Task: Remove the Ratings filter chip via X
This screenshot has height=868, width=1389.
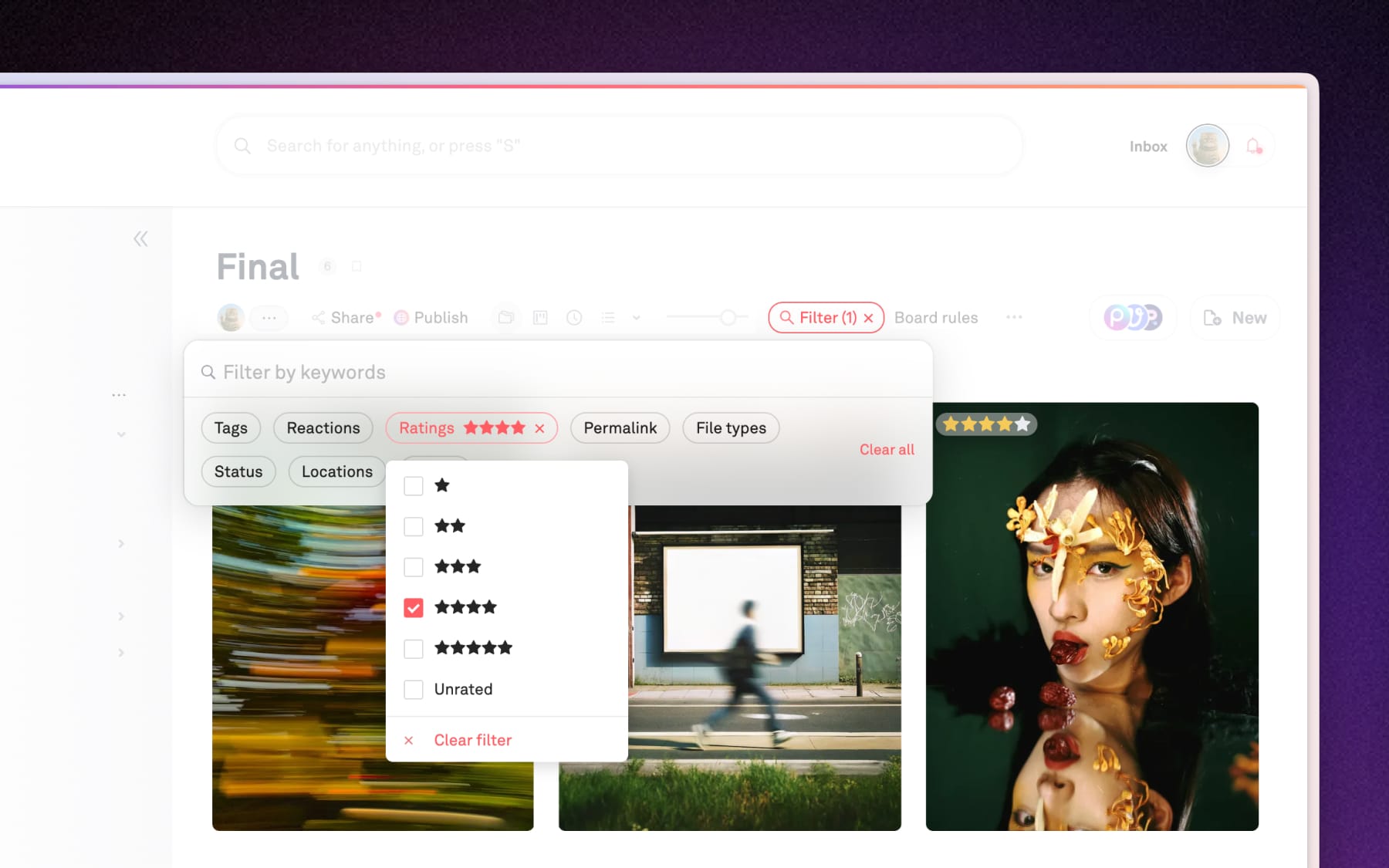Action: pyautogui.click(x=540, y=428)
